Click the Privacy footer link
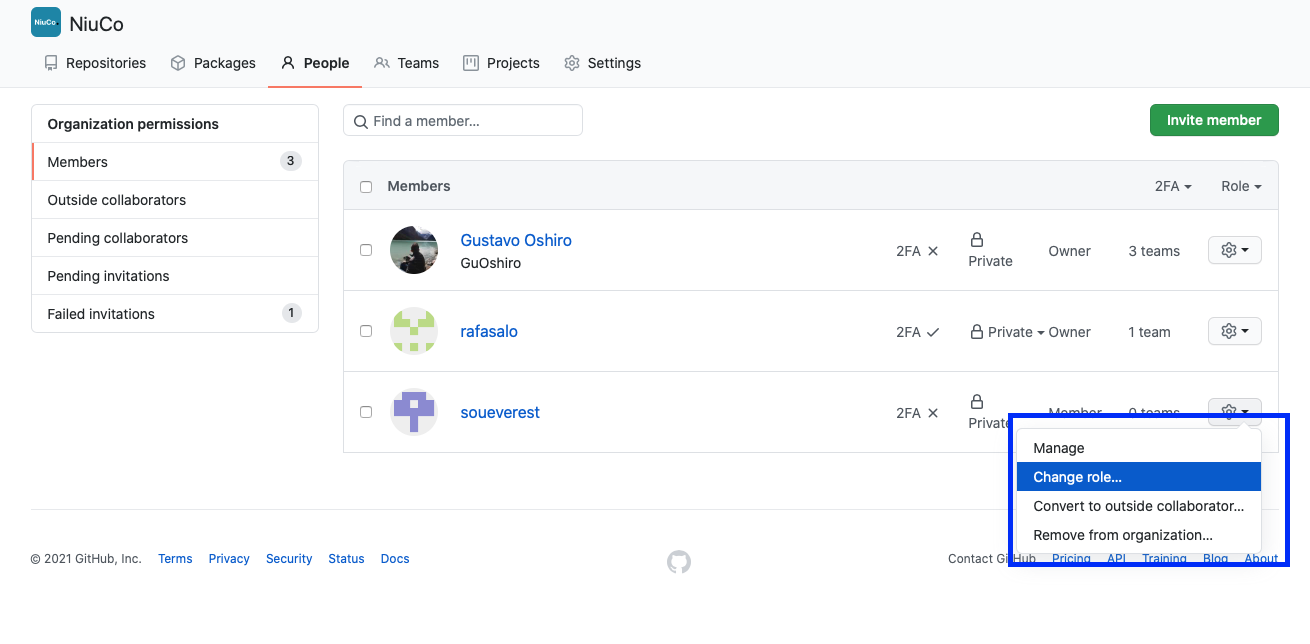The height and width of the screenshot is (644, 1310). 229,559
